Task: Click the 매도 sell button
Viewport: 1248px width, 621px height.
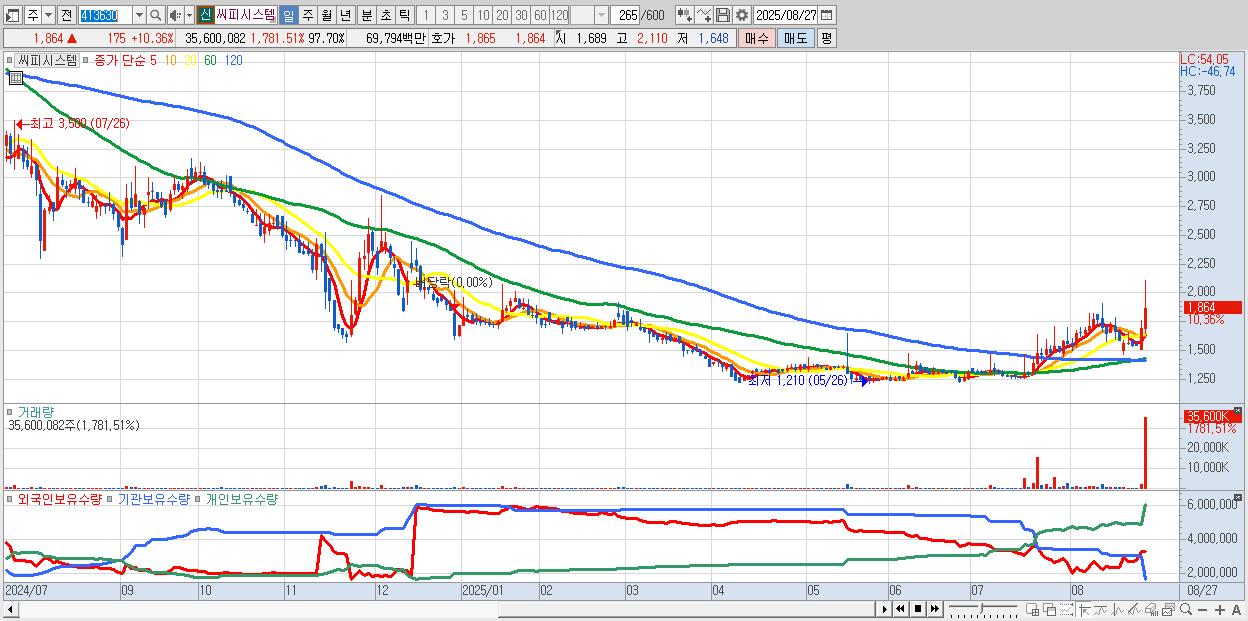Action: pyautogui.click(x=795, y=38)
